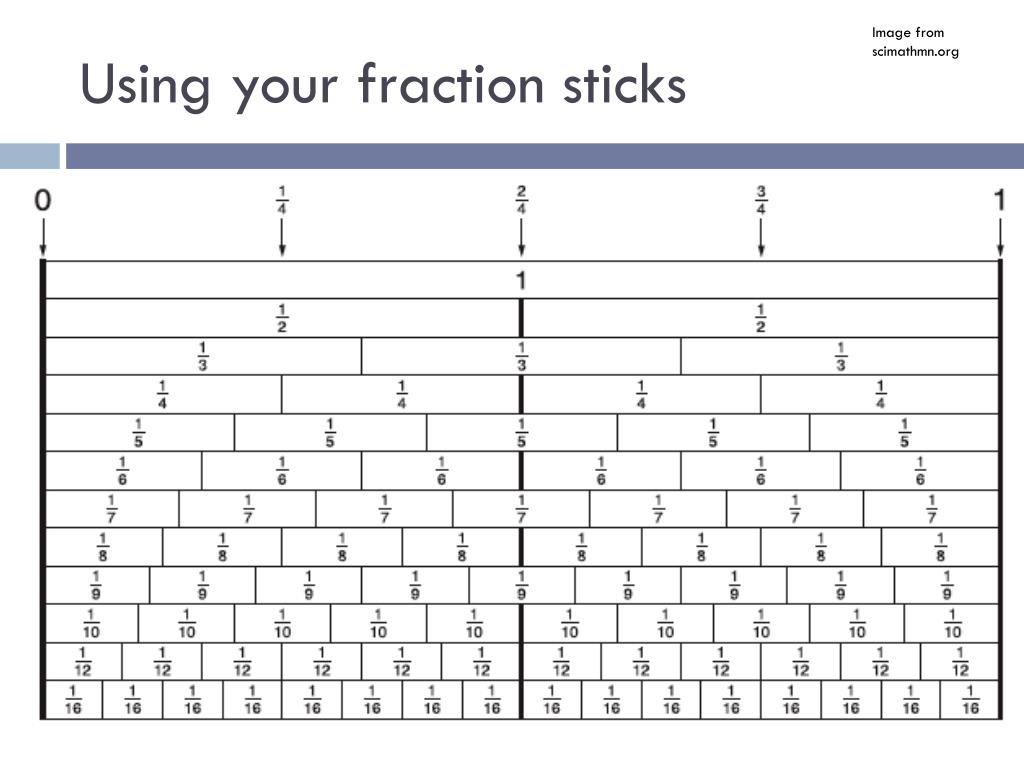Image resolution: width=1024 pixels, height=768 pixels.
Task: Click the arrow beneath the 1/4 marker
Action: 282,236
